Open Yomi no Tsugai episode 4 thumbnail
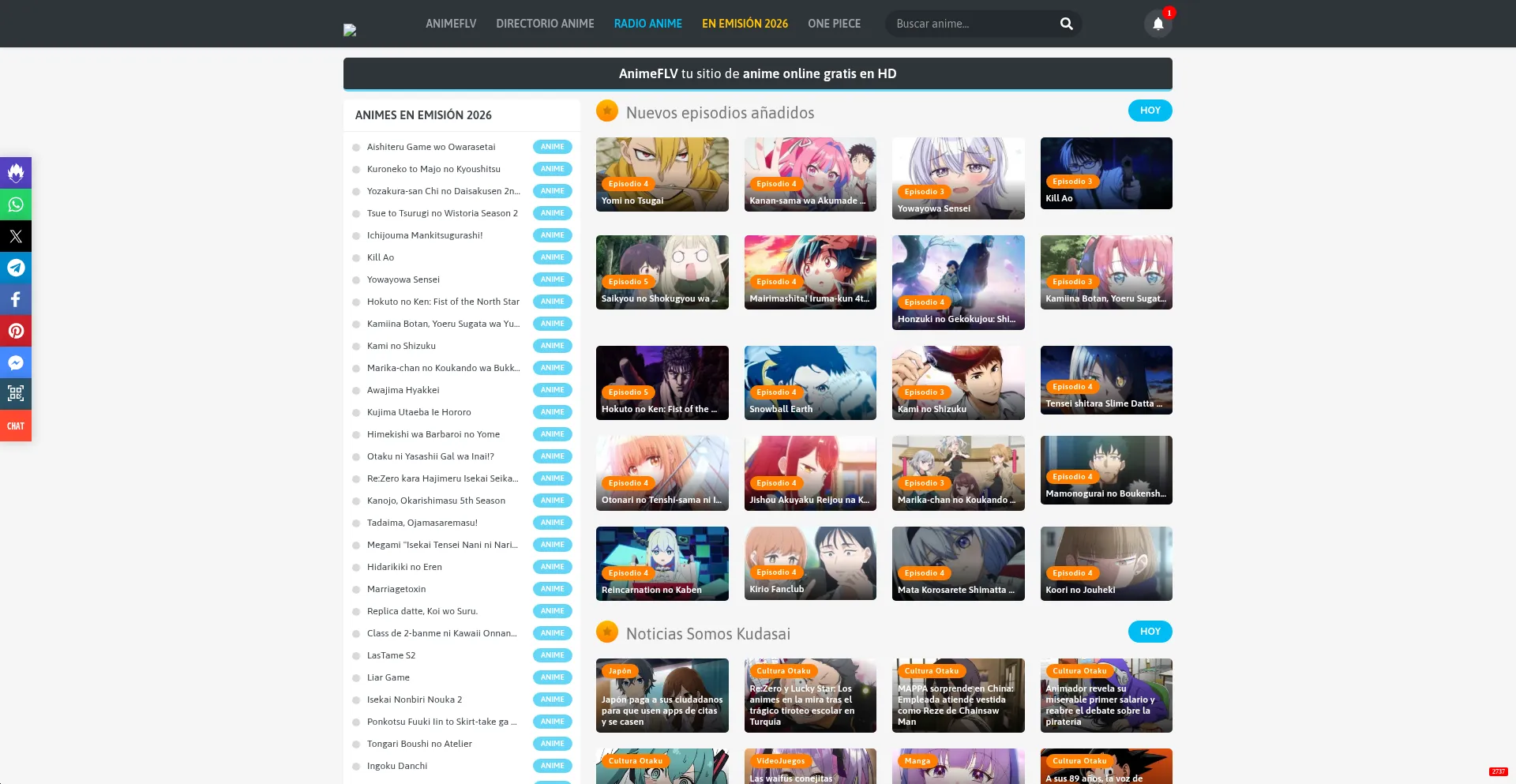Screen dimensions: 1516x784 click(662, 174)
